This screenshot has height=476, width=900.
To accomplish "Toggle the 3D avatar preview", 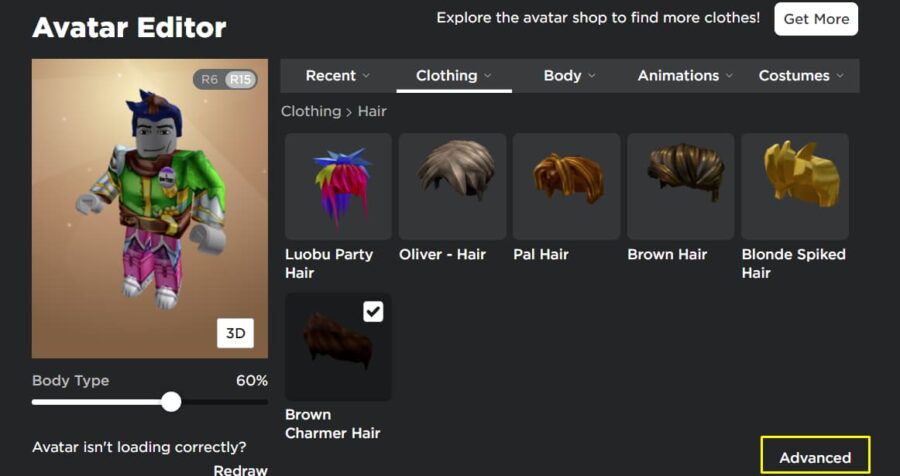I will click(x=235, y=333).
